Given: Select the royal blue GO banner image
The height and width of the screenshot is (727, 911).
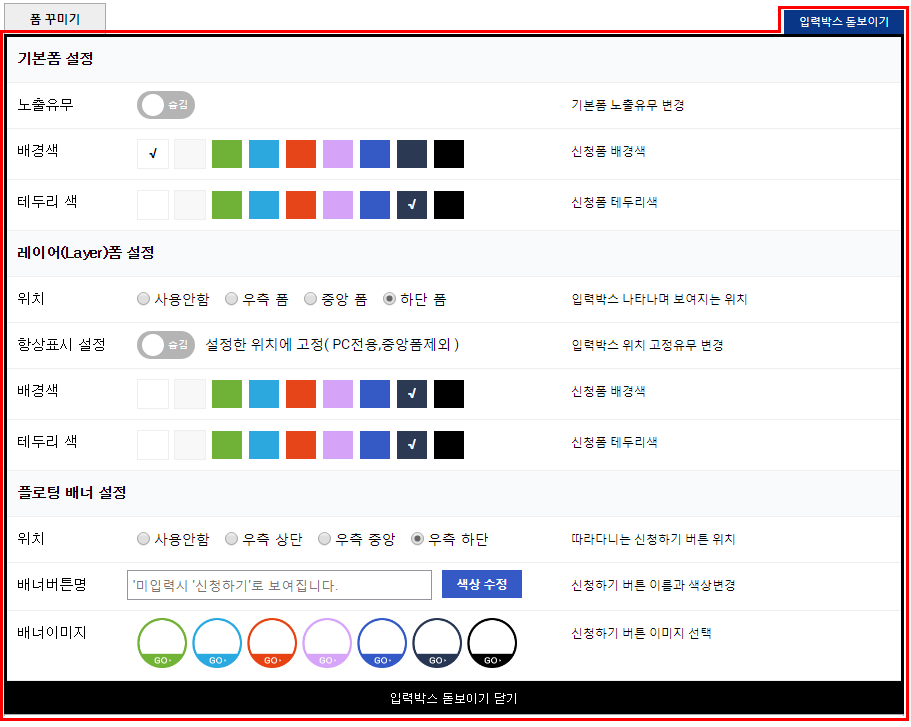Looking at the screenshot, I should (382, 643).
